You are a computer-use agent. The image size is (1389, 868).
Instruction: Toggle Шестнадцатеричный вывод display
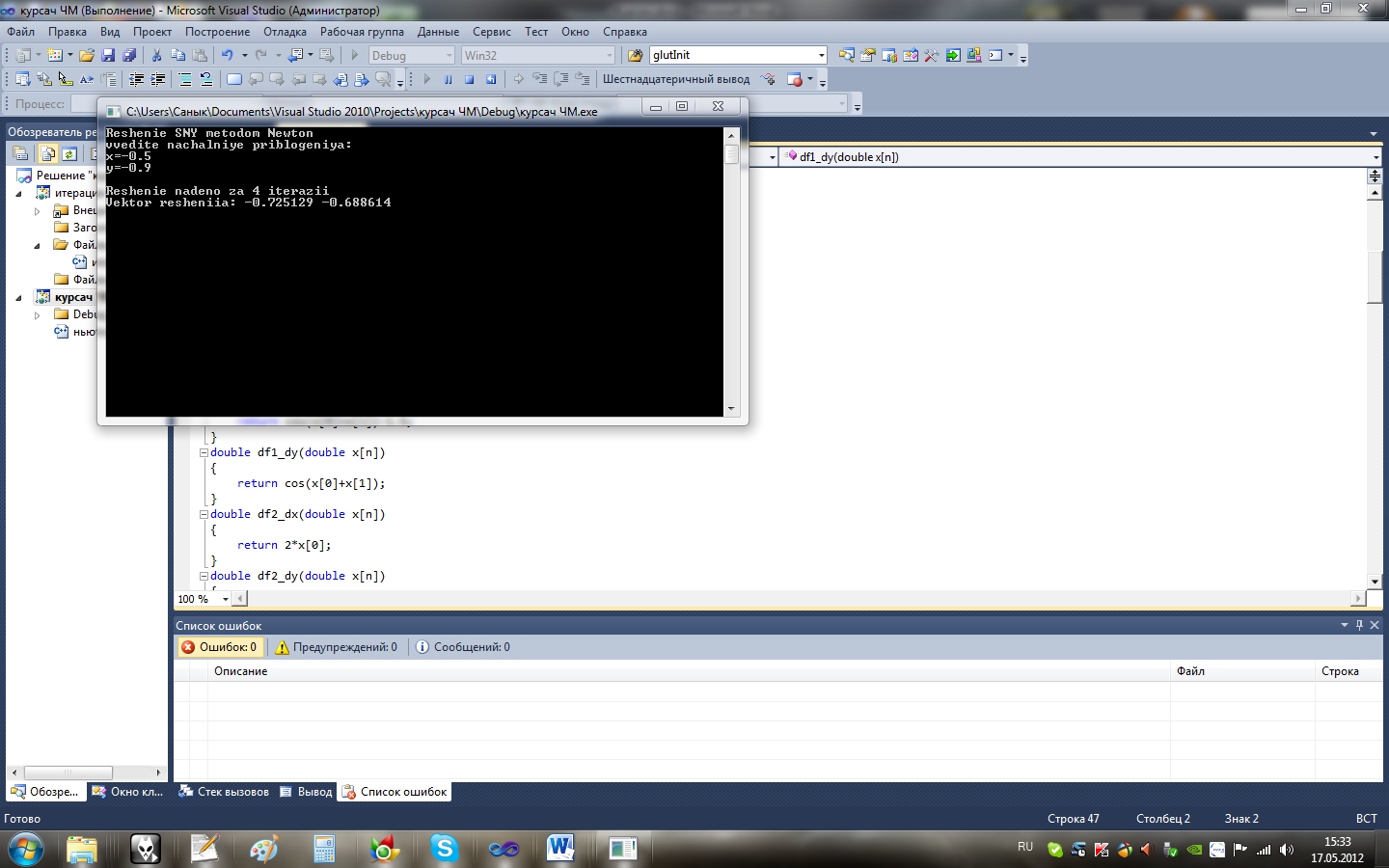676,79
